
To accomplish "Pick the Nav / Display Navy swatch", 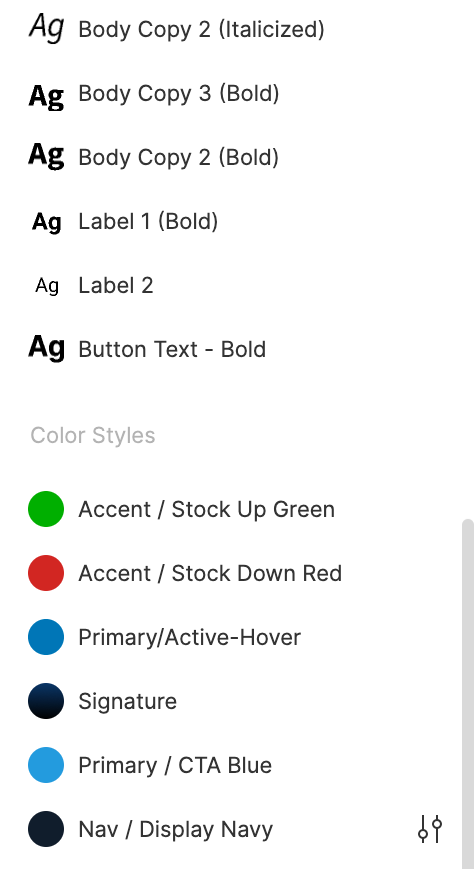I will click(x=46, y=829).
